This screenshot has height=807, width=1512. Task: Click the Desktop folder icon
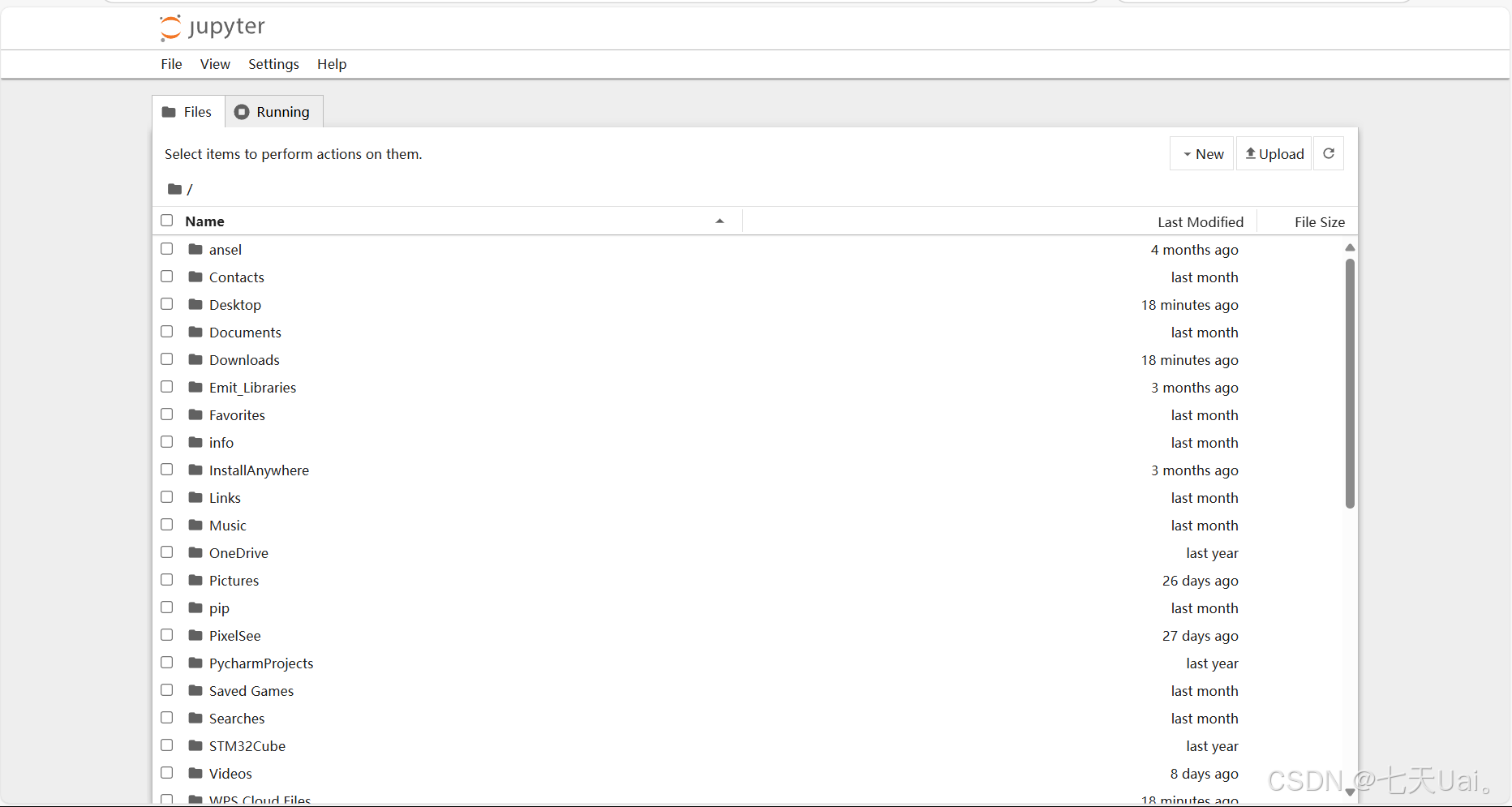coord(195,304)
